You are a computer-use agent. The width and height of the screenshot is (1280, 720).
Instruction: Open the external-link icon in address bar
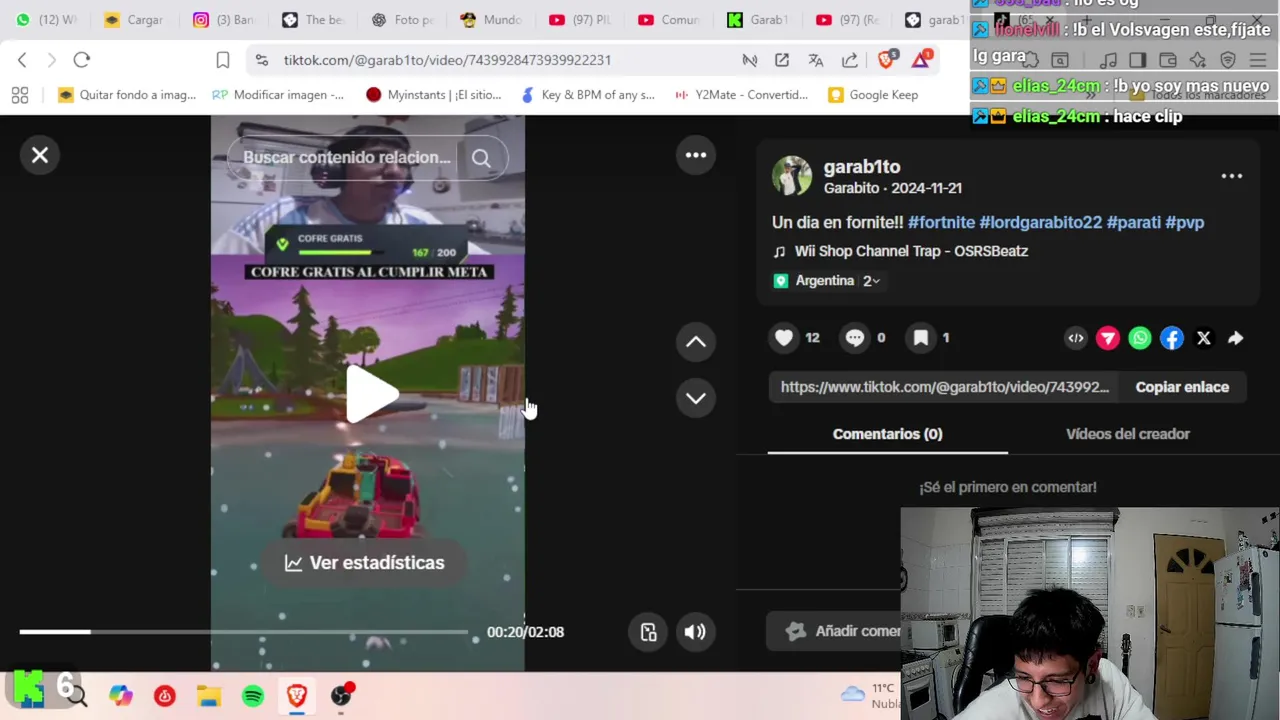click(x=782, y=60)
